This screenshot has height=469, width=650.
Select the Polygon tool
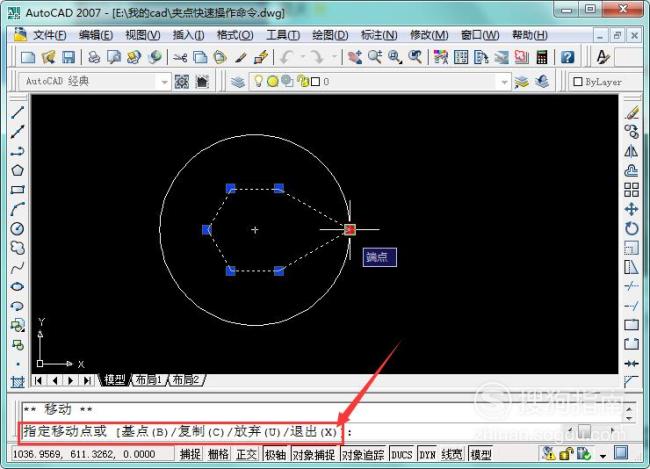click(x=17, y=170)
